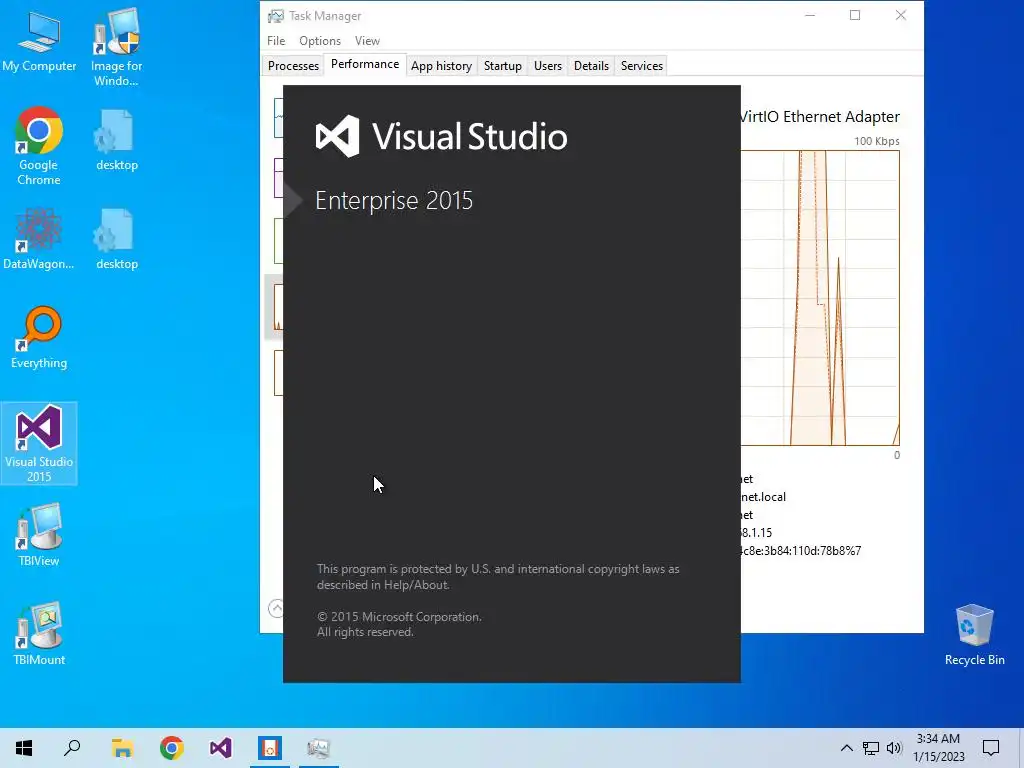Switch to the Services tab
1024x768 pixels.
642,65
